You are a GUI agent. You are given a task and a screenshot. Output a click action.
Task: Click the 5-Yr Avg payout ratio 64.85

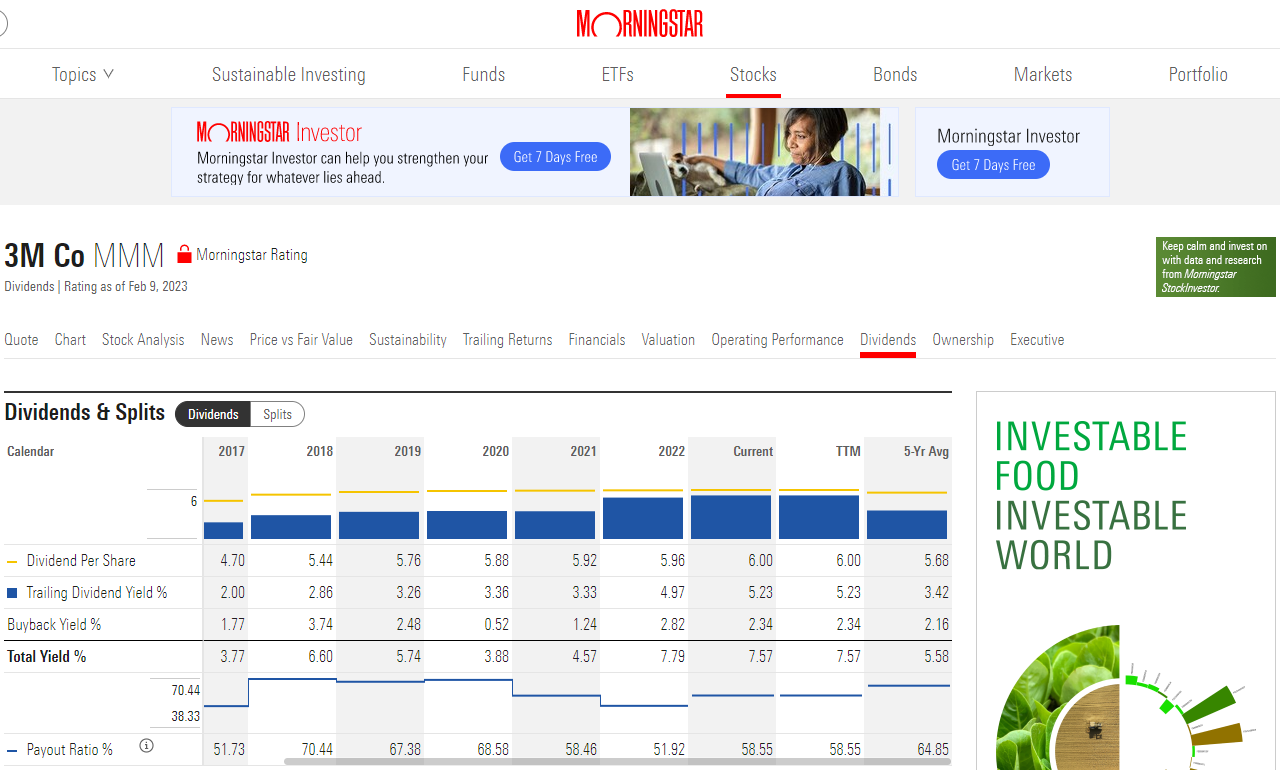[932, 750]
